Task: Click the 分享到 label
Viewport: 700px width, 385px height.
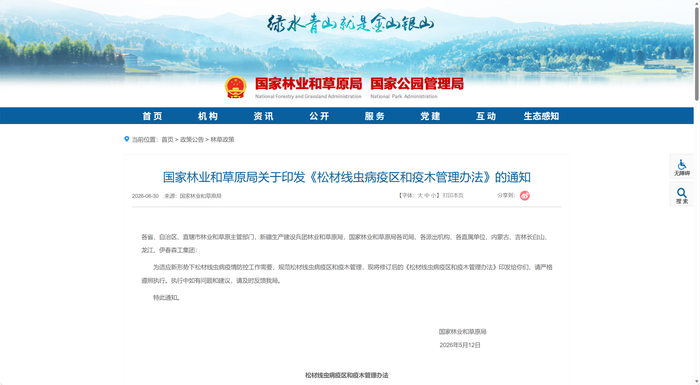Action: coord(506,196)
